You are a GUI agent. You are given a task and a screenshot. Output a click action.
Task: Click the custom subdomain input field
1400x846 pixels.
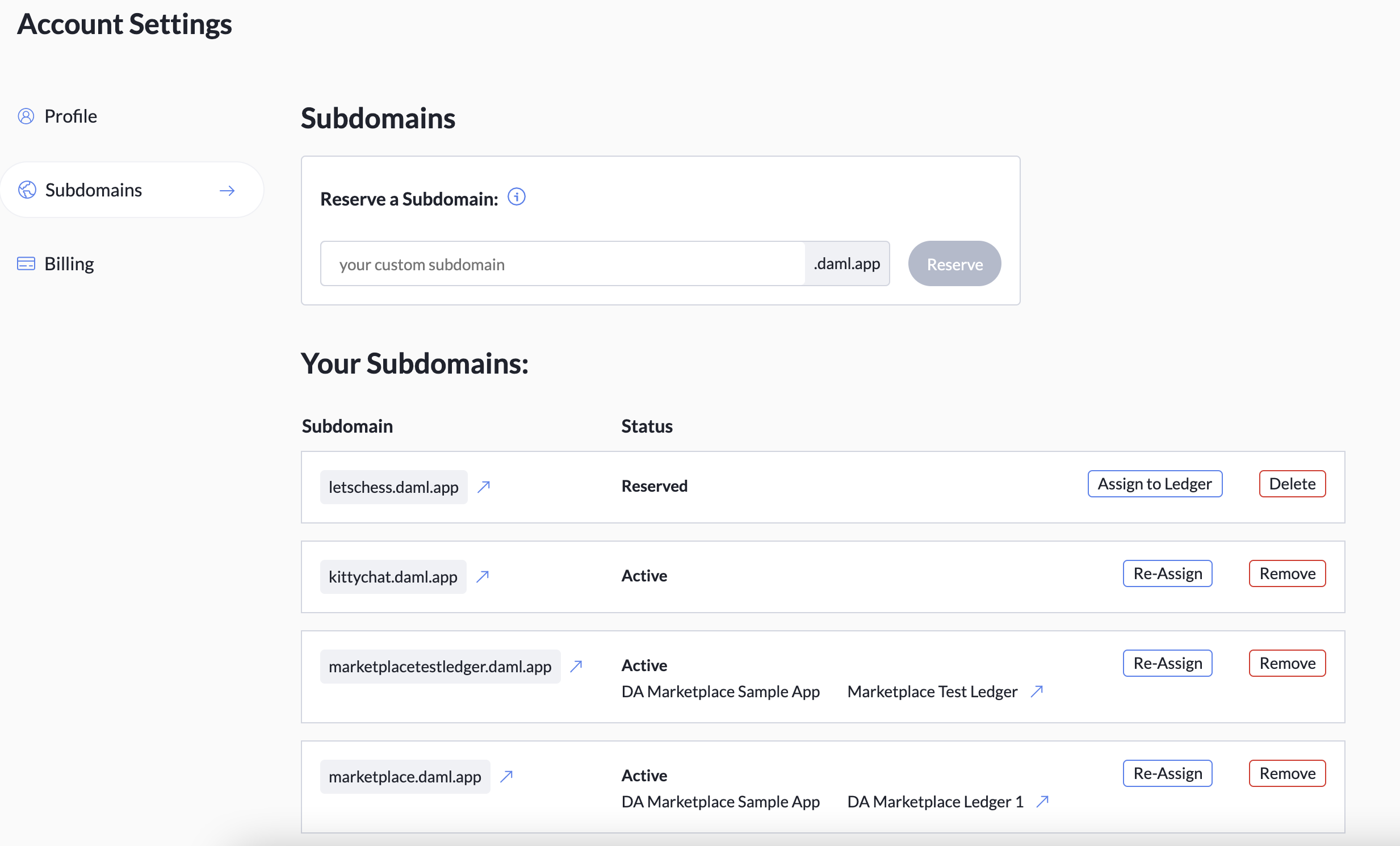coord(563,263)
